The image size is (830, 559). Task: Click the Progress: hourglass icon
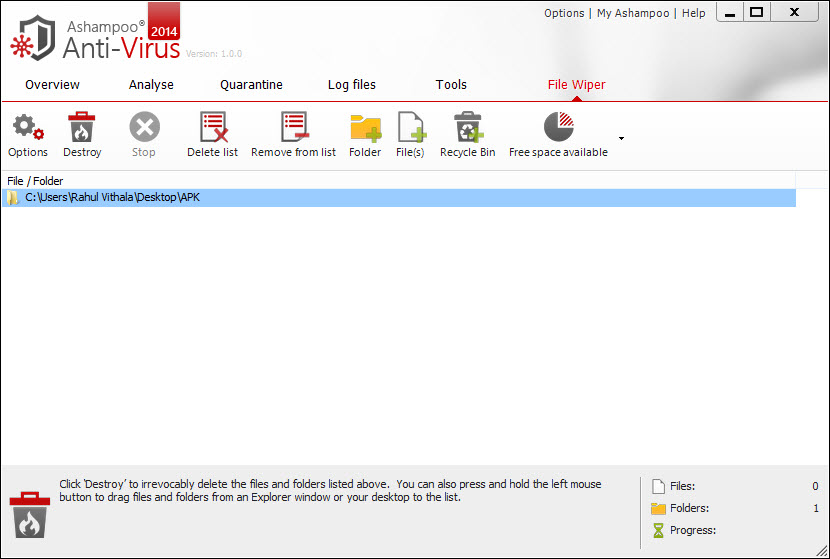(x=658, y=530)
